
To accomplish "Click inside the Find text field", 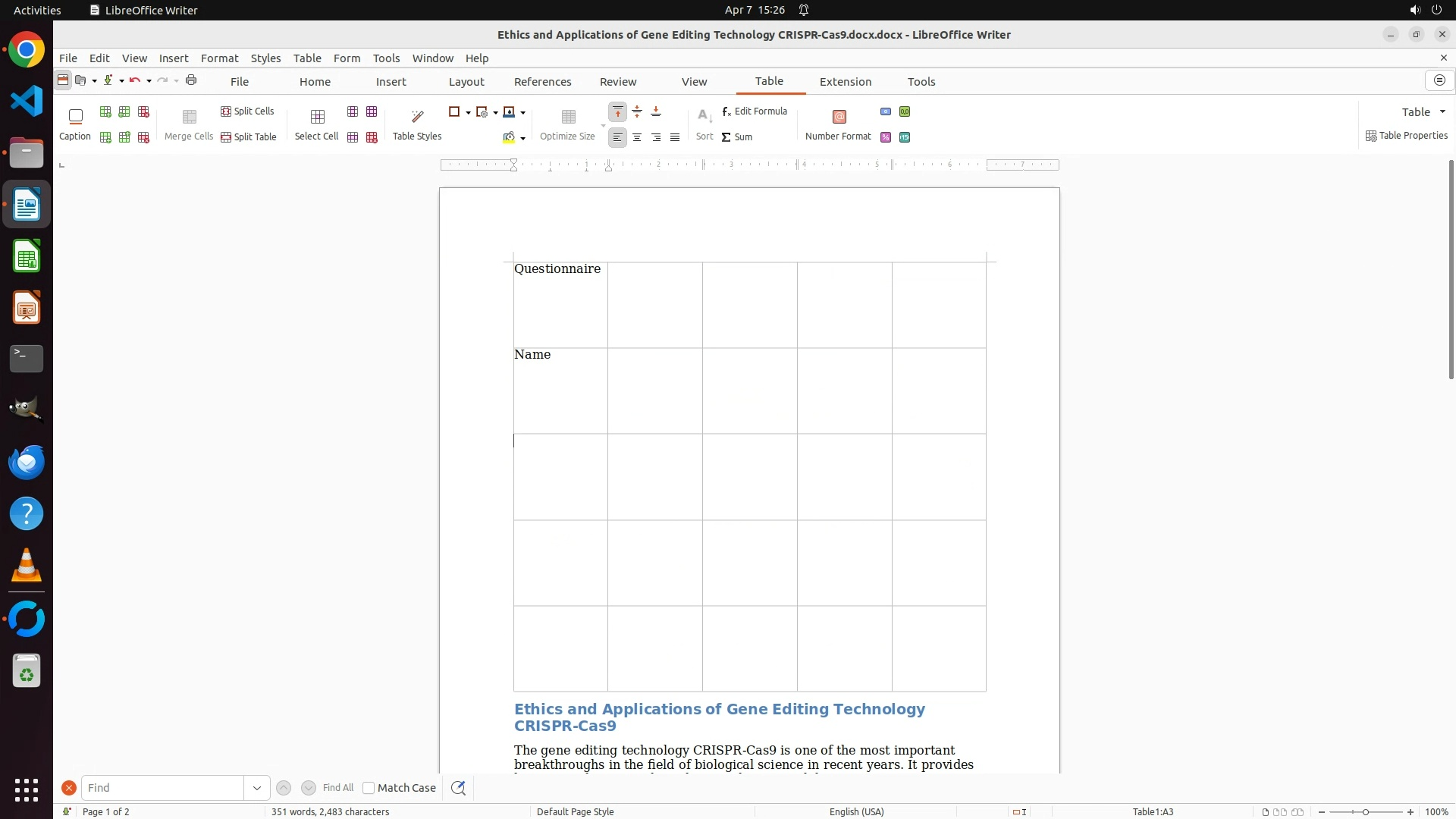I will click(x=162, y=788).
